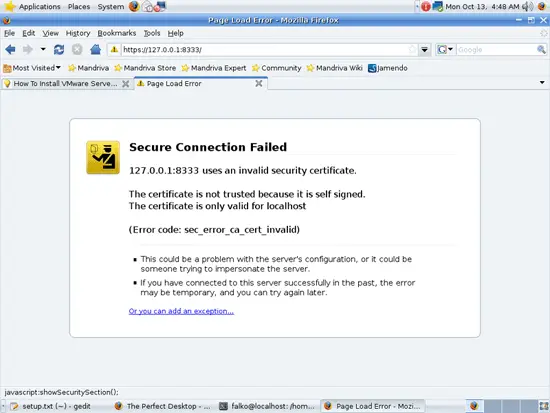Screen dimensions: 550x413
Task: Click the Secure Connection Failed heading
Action: [x=208, y=147]
